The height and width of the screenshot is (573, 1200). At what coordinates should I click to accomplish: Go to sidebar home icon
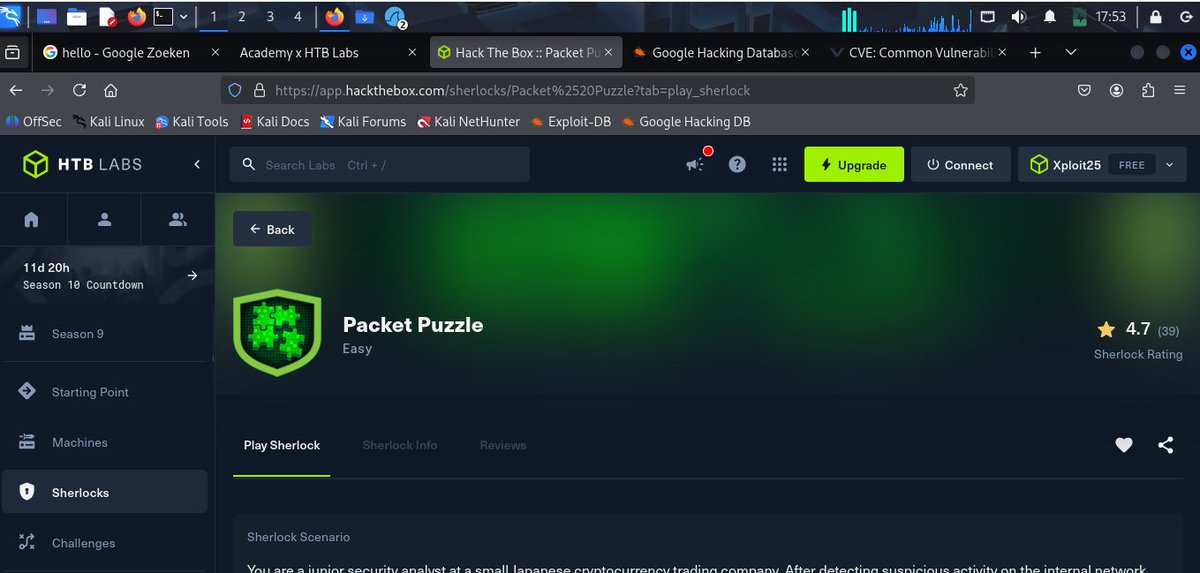tap(31, 219)
